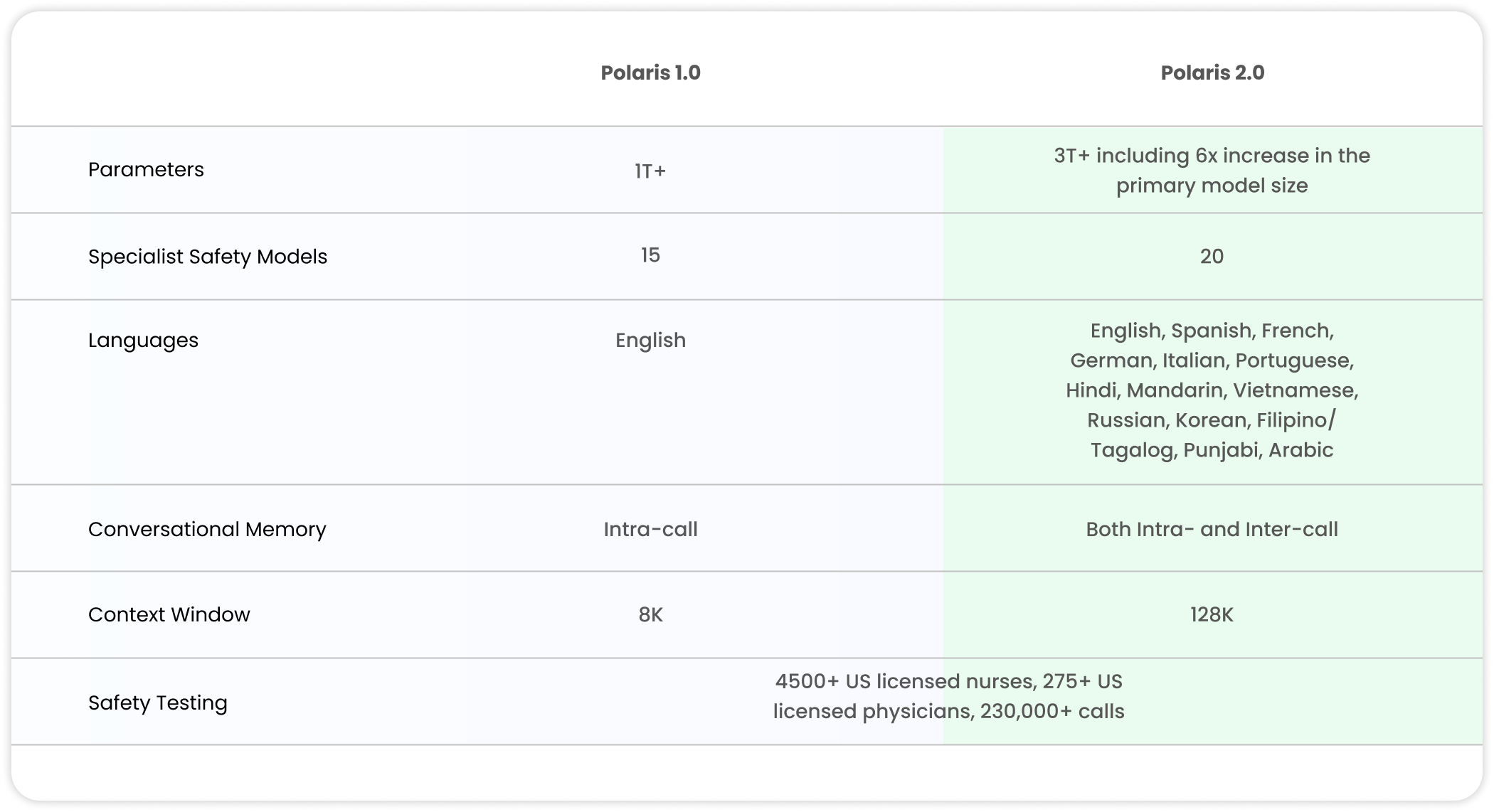The width and height of the screenshot is (1494, 812).
Task: Select the Languages row label
Action: coord(143,341)
